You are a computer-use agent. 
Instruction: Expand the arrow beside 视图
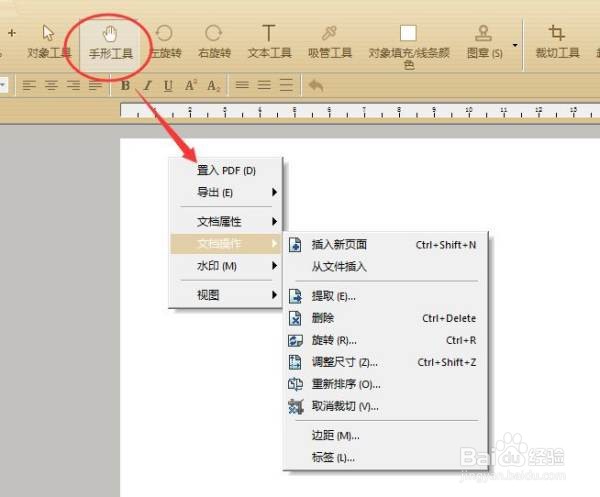pyautogui.click(x=274, y=295)
